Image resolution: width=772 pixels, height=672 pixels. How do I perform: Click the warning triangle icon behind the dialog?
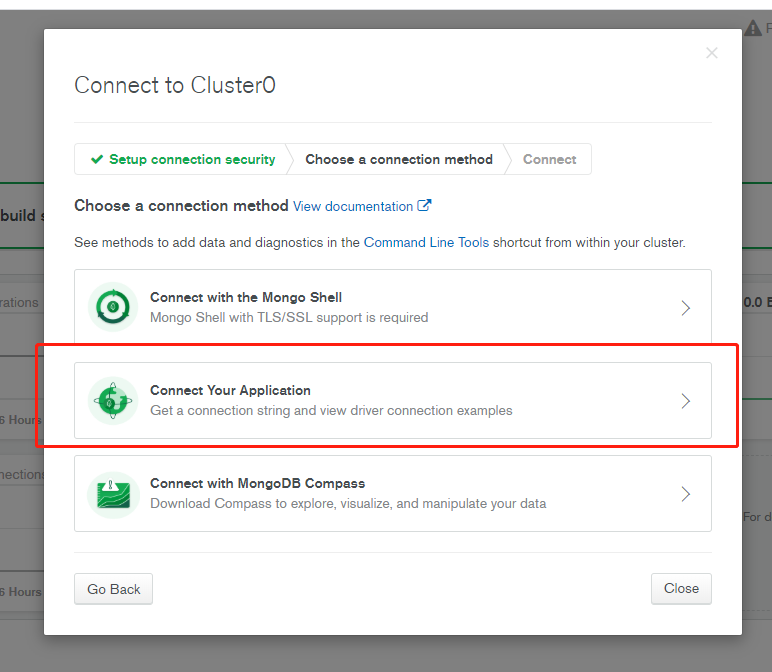coord(752,28)
